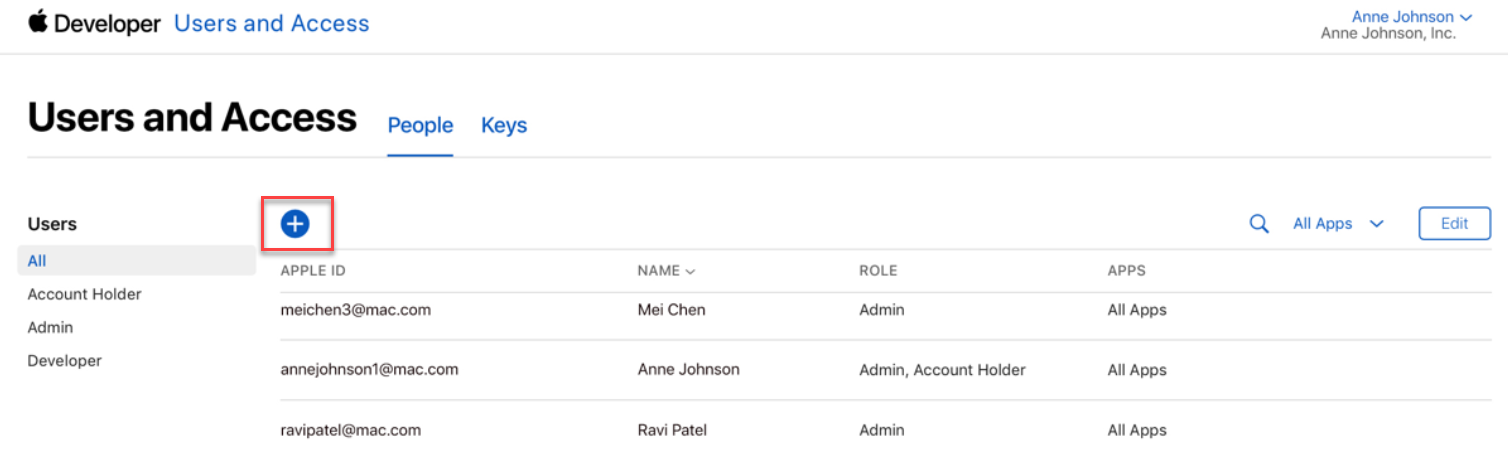
Task: Select the People tab
Action: tap(420, 126)
